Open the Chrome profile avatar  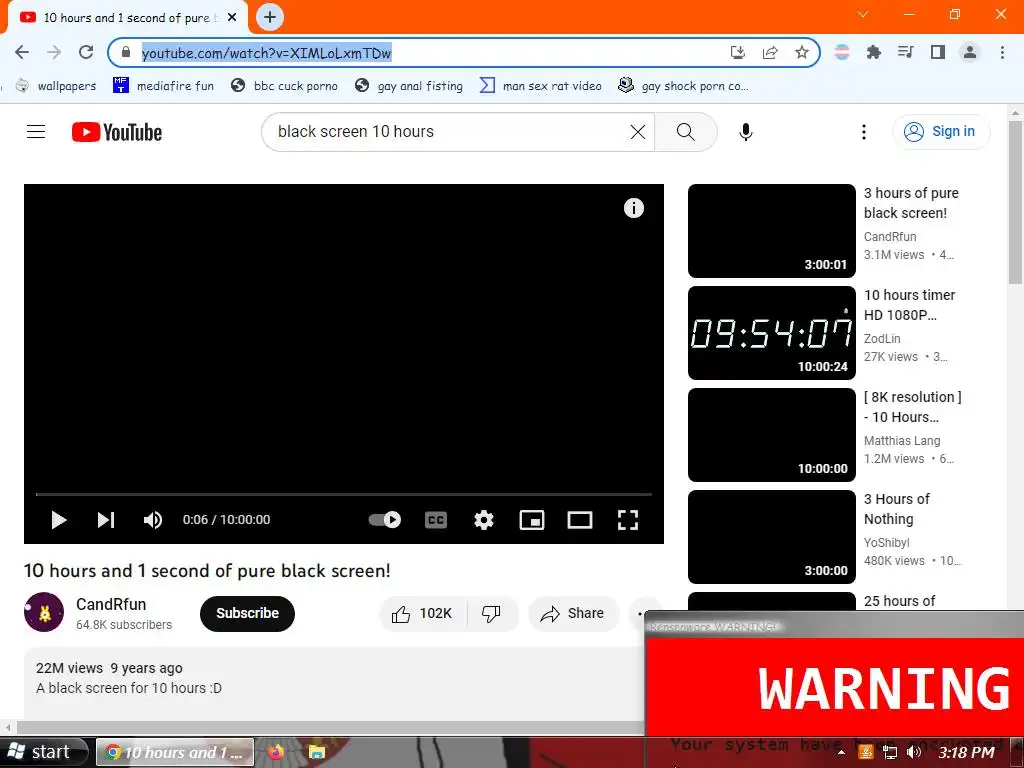point(970,52)
